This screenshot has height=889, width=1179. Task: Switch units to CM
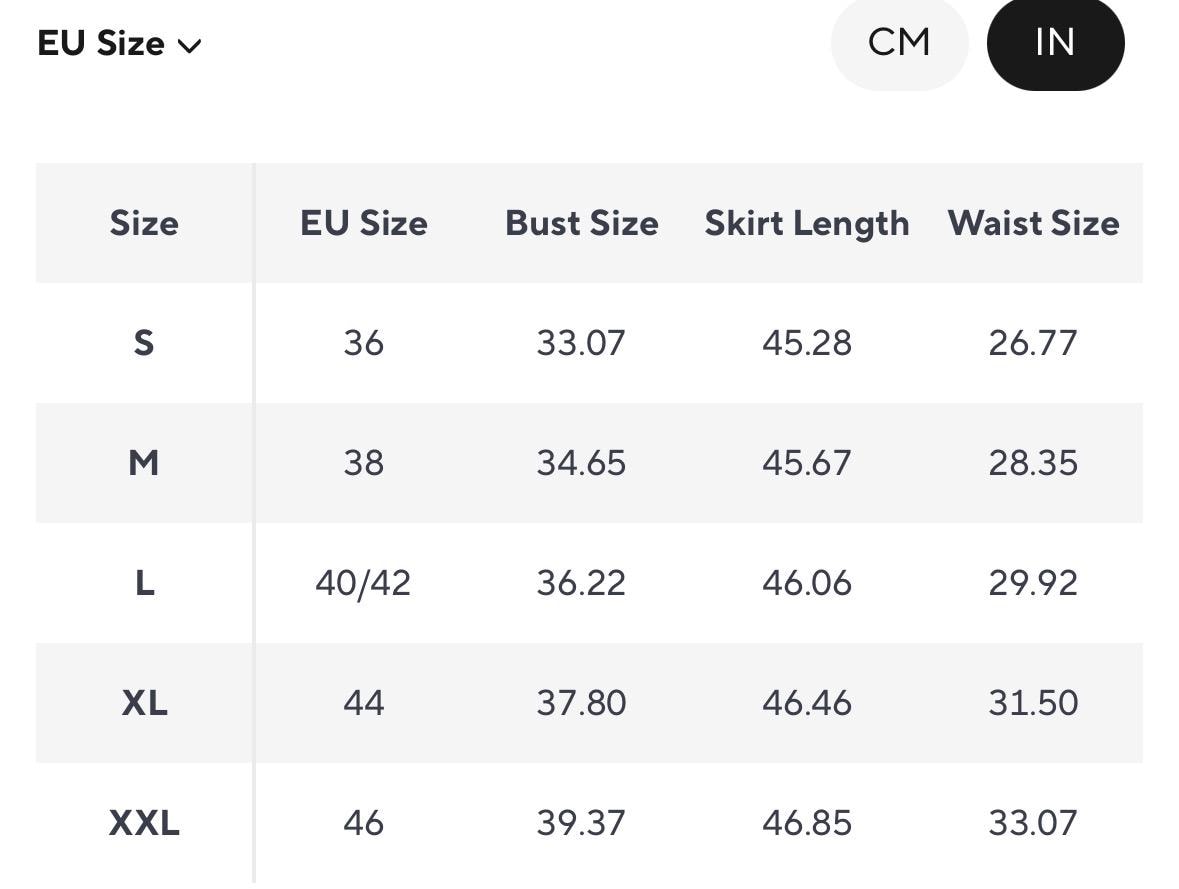(x=899, y=43)
